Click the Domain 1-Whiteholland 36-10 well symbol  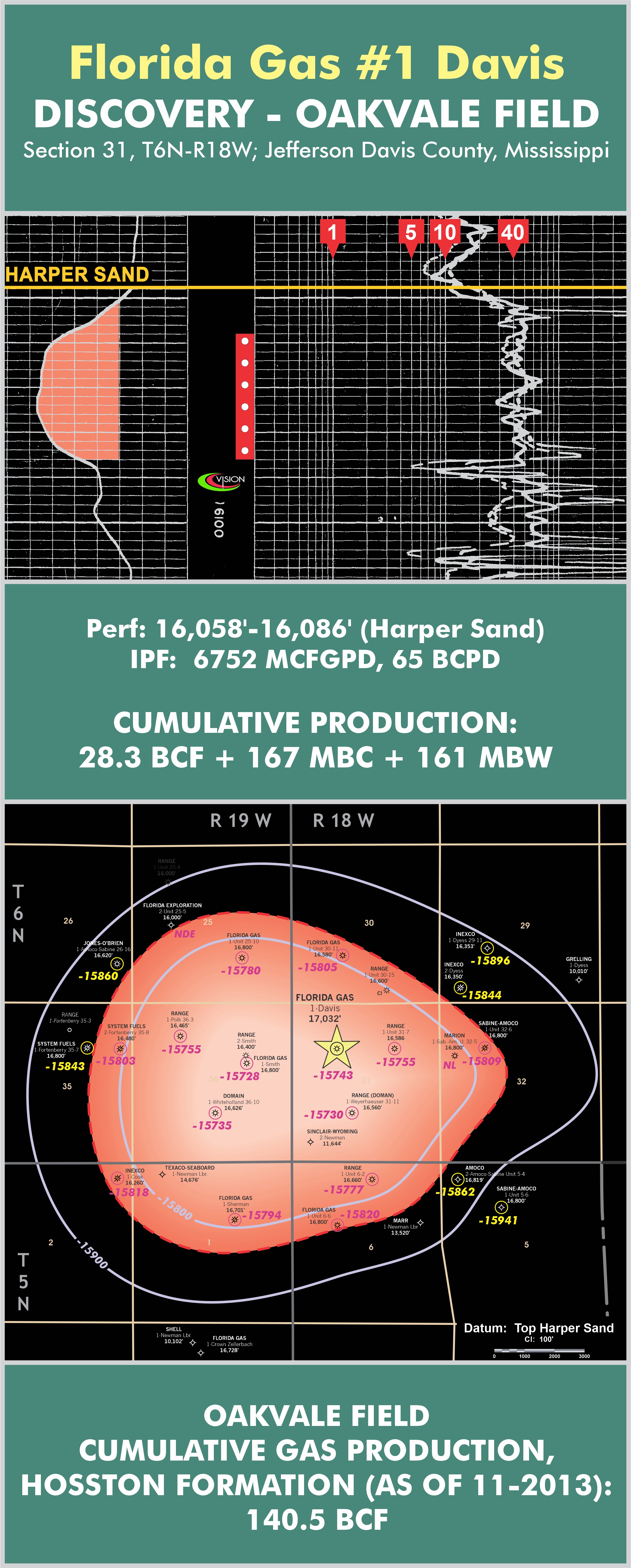[x=215, y=1113]
